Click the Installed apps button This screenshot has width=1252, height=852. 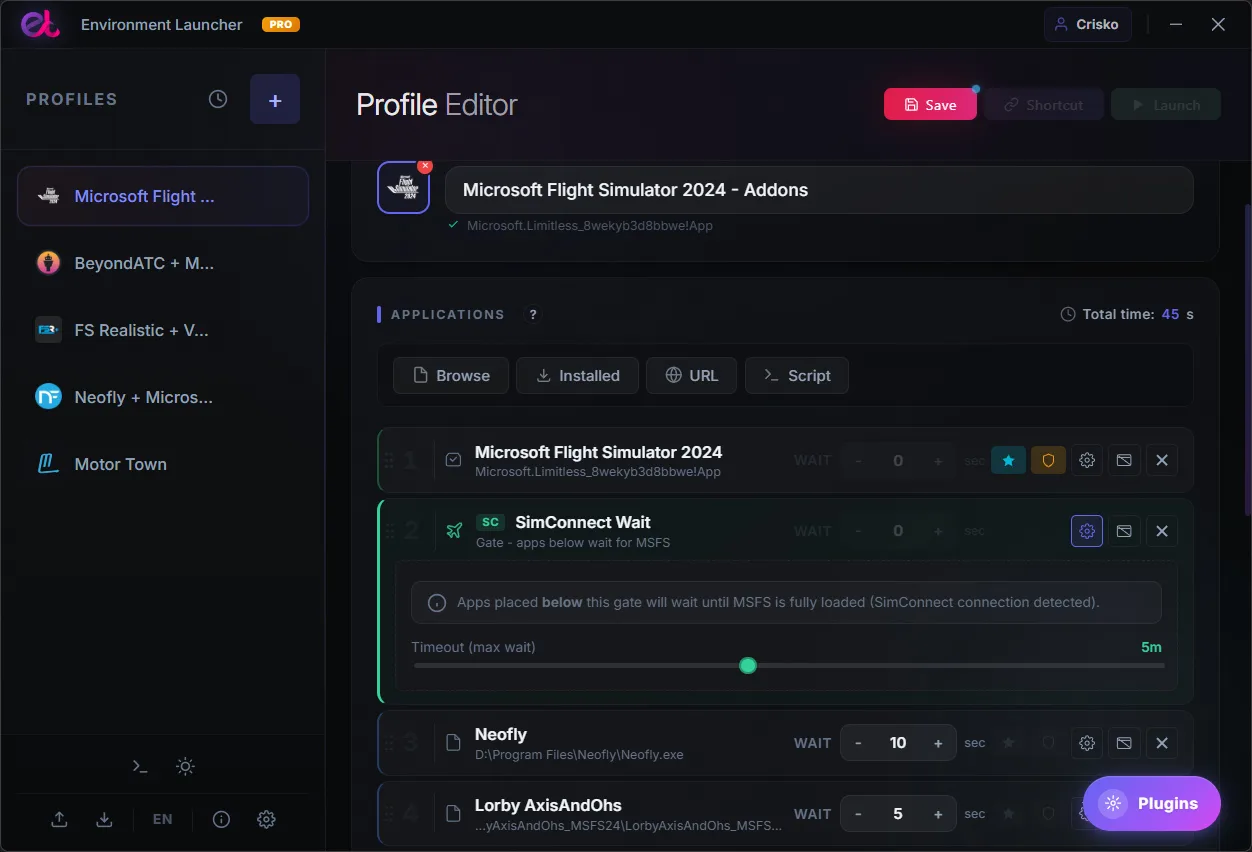578,376
